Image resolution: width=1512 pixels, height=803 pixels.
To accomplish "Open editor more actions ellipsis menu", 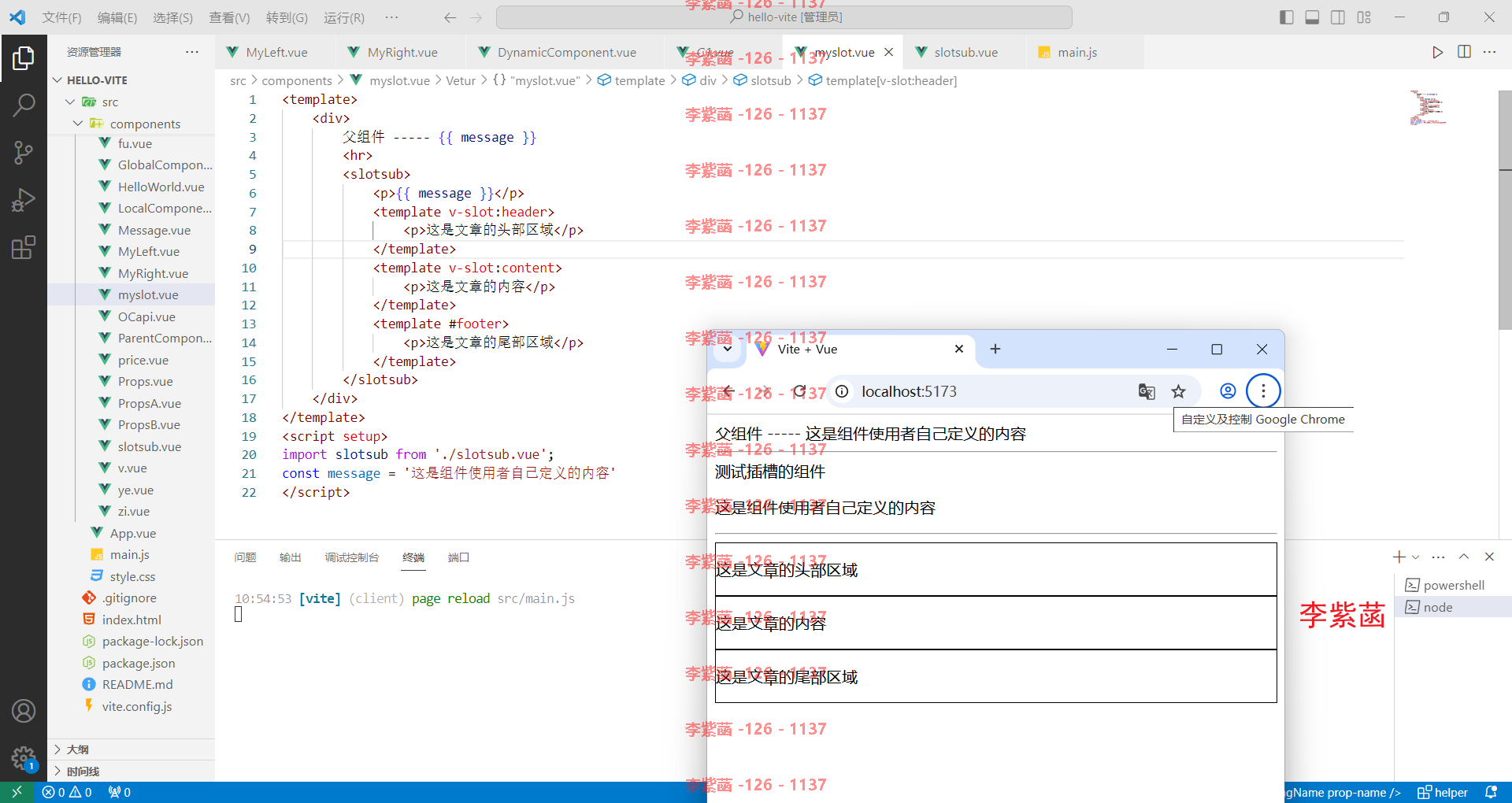I will pyautogui.click(x=1490, y=52).
